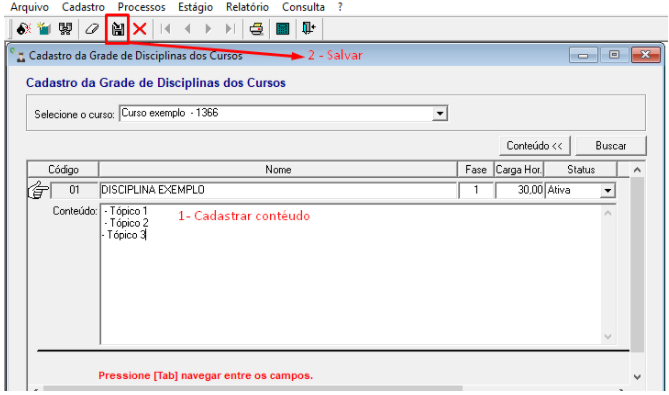The image size is (669, 395).
Task: Click the Código field containing 01
Action: point(74,190)
